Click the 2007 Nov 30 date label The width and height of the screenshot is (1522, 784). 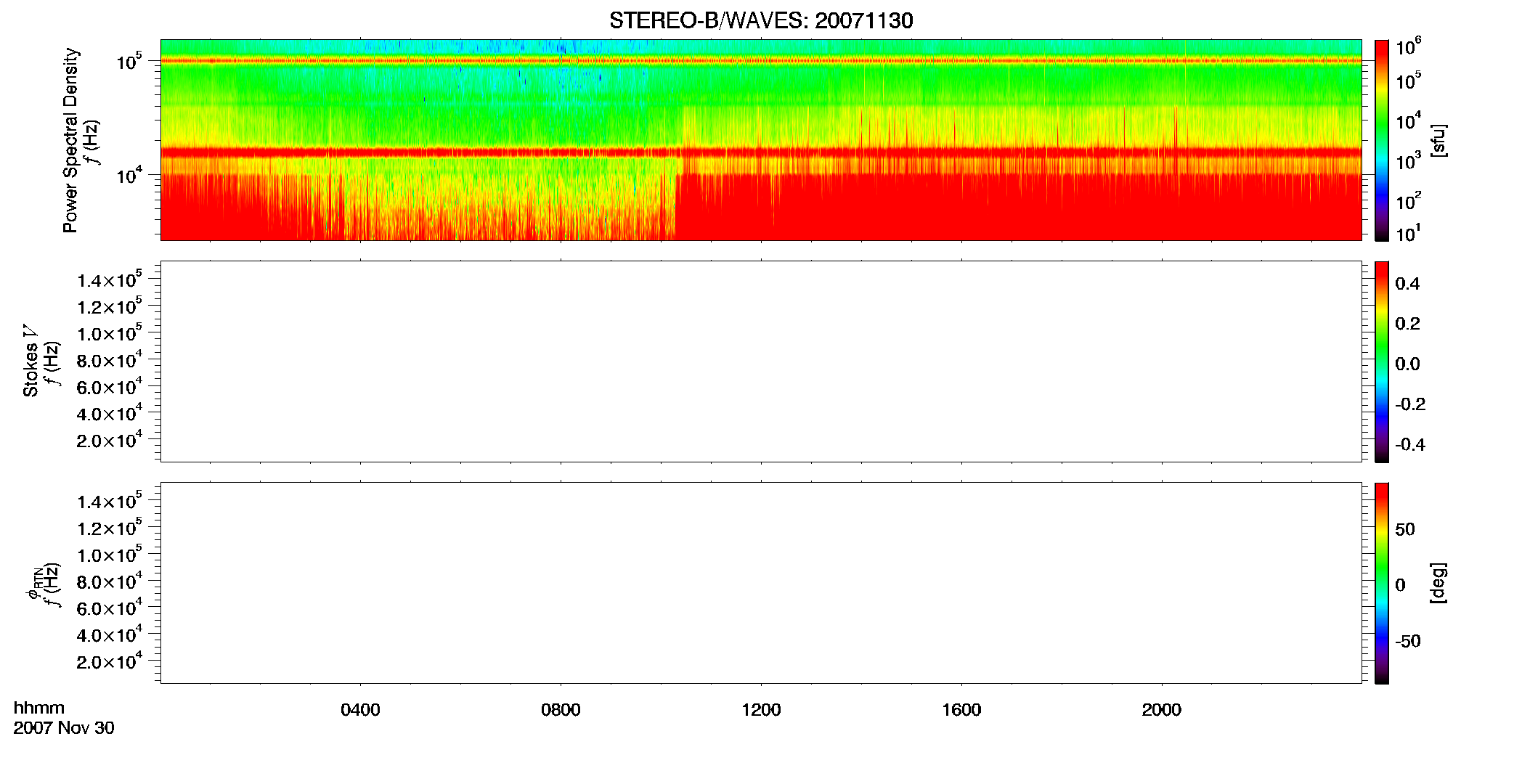(64, 728)
